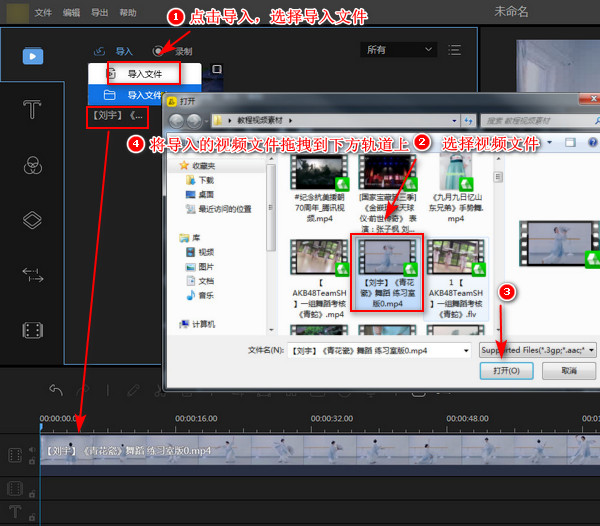Open the 编辑 menu

[71, 13]
